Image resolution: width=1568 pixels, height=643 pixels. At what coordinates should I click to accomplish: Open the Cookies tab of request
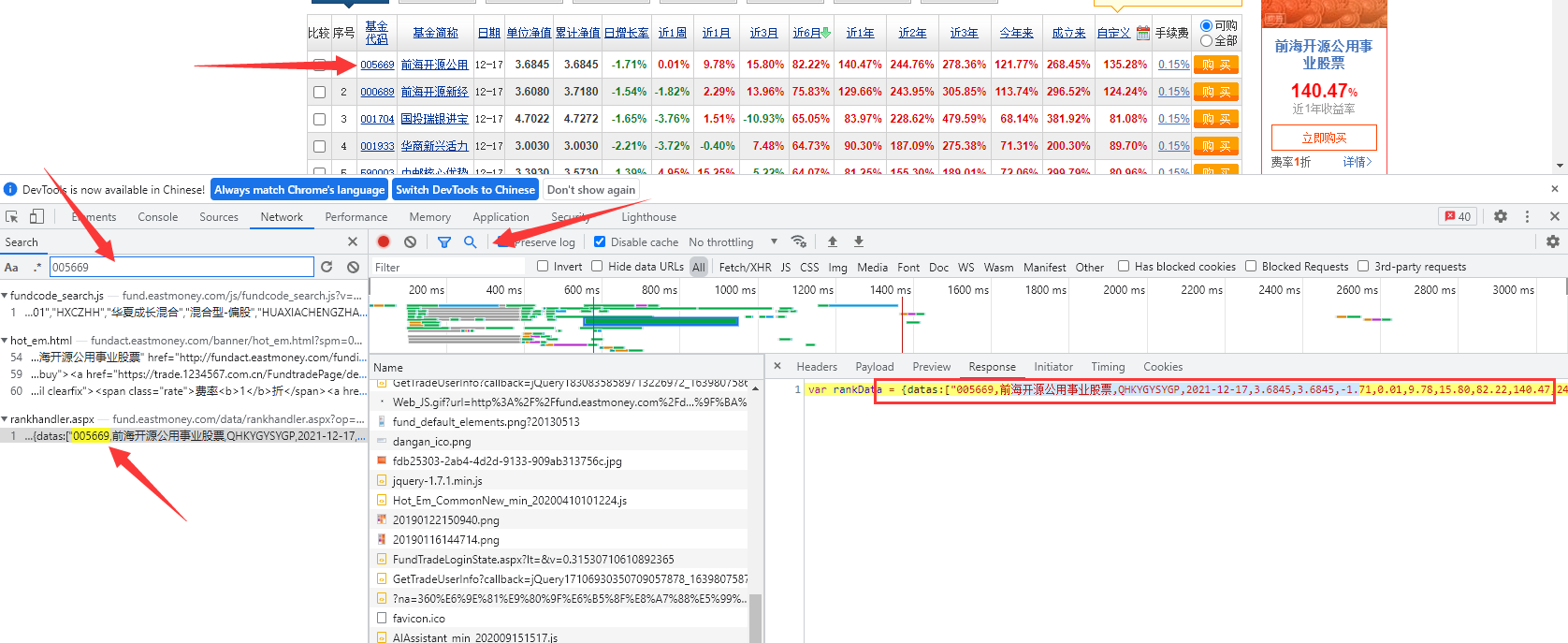[x=1163, y=367]
